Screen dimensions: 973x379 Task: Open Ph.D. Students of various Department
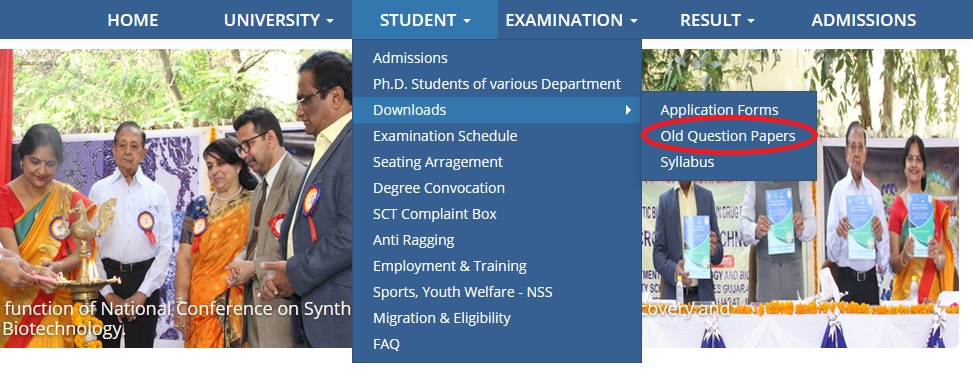(x=496, y=84)
